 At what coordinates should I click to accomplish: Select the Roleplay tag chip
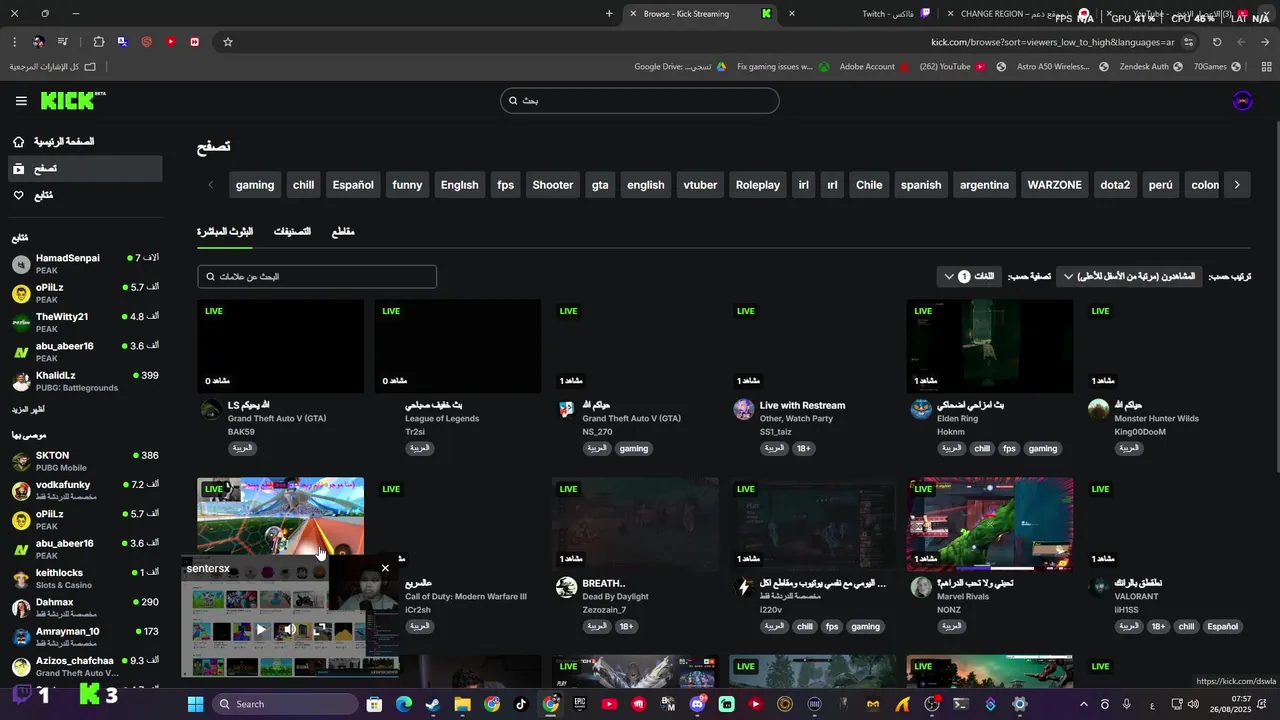758,185
